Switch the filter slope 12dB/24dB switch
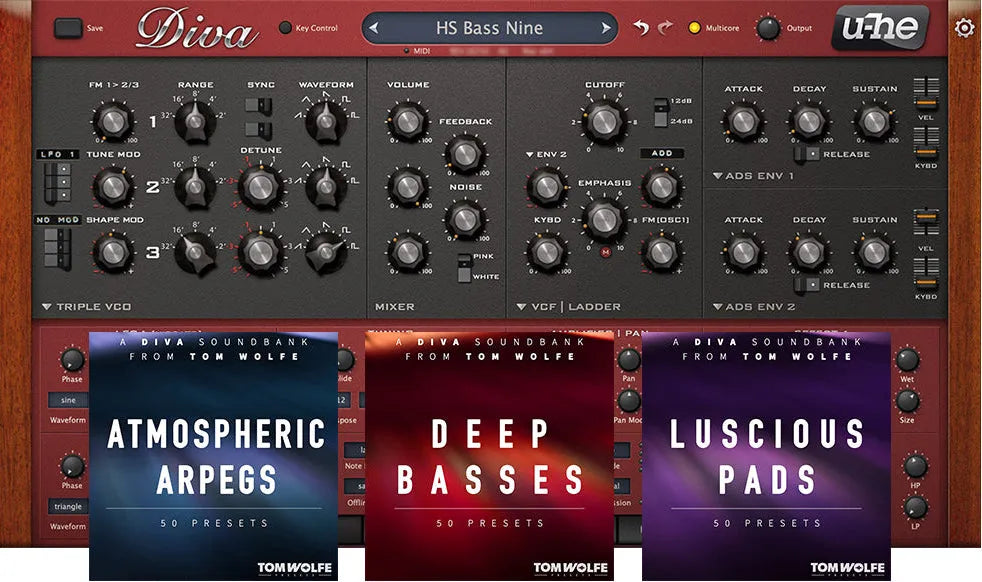The height and width of the screenshot is (582, 982). (660, 111)
